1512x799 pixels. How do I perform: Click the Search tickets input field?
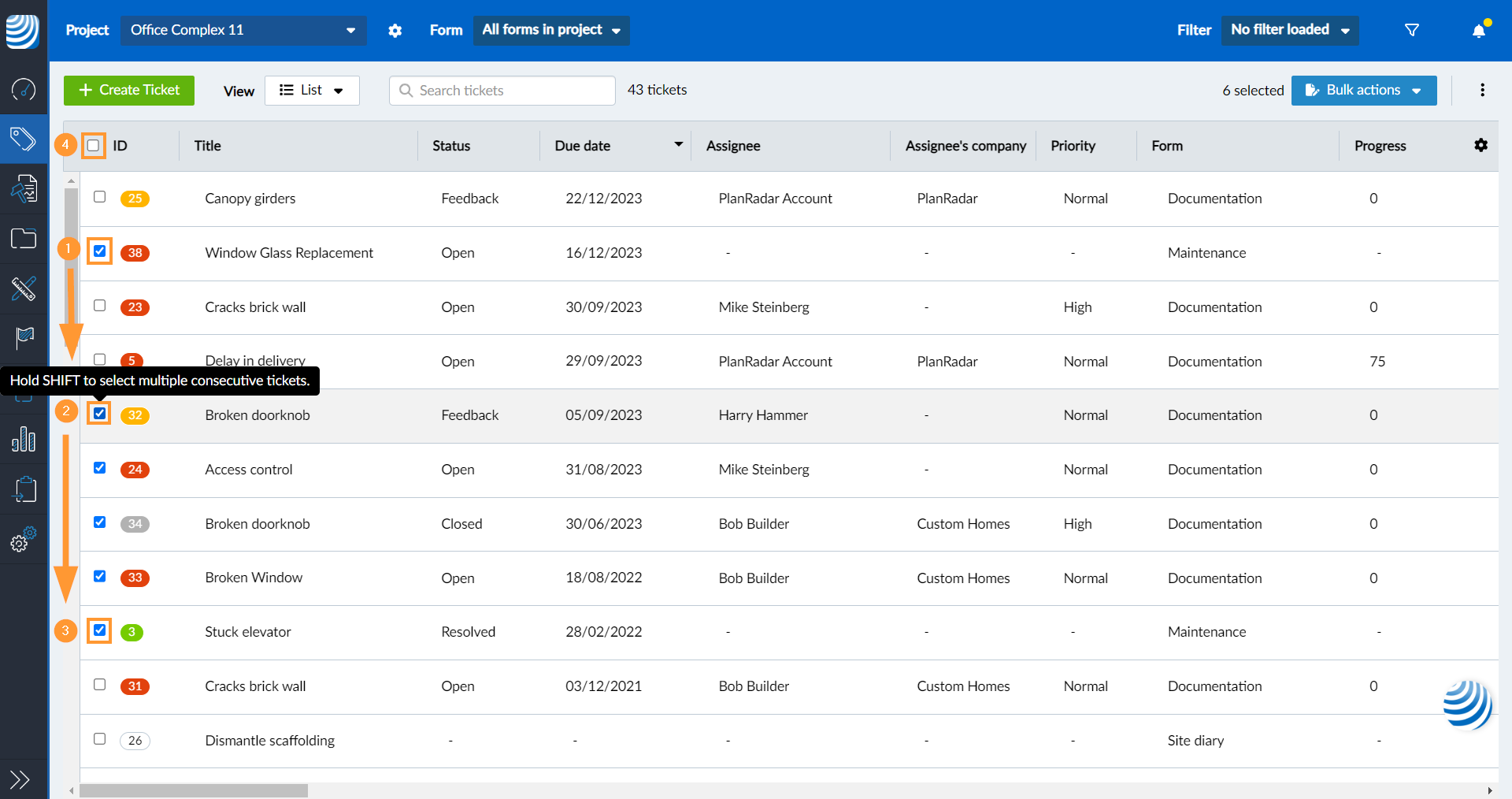(x=502, y=91)
